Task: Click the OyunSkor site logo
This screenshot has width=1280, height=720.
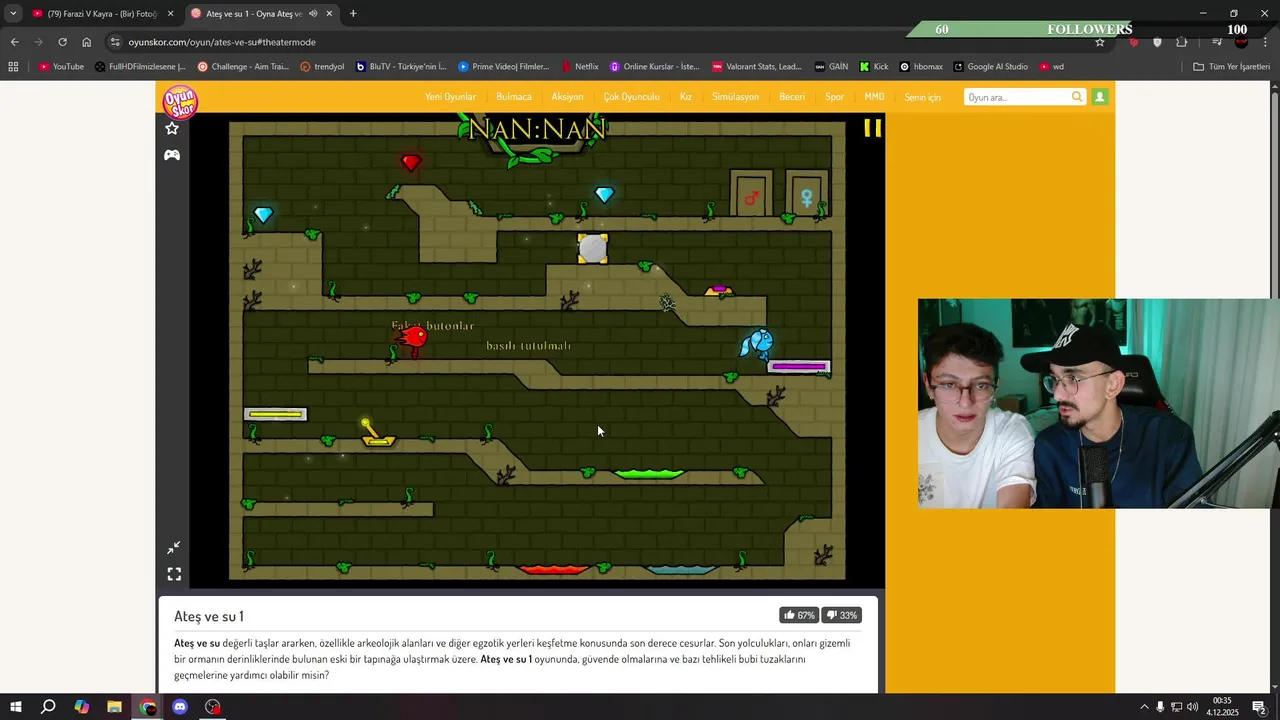Action: point(181,101)
